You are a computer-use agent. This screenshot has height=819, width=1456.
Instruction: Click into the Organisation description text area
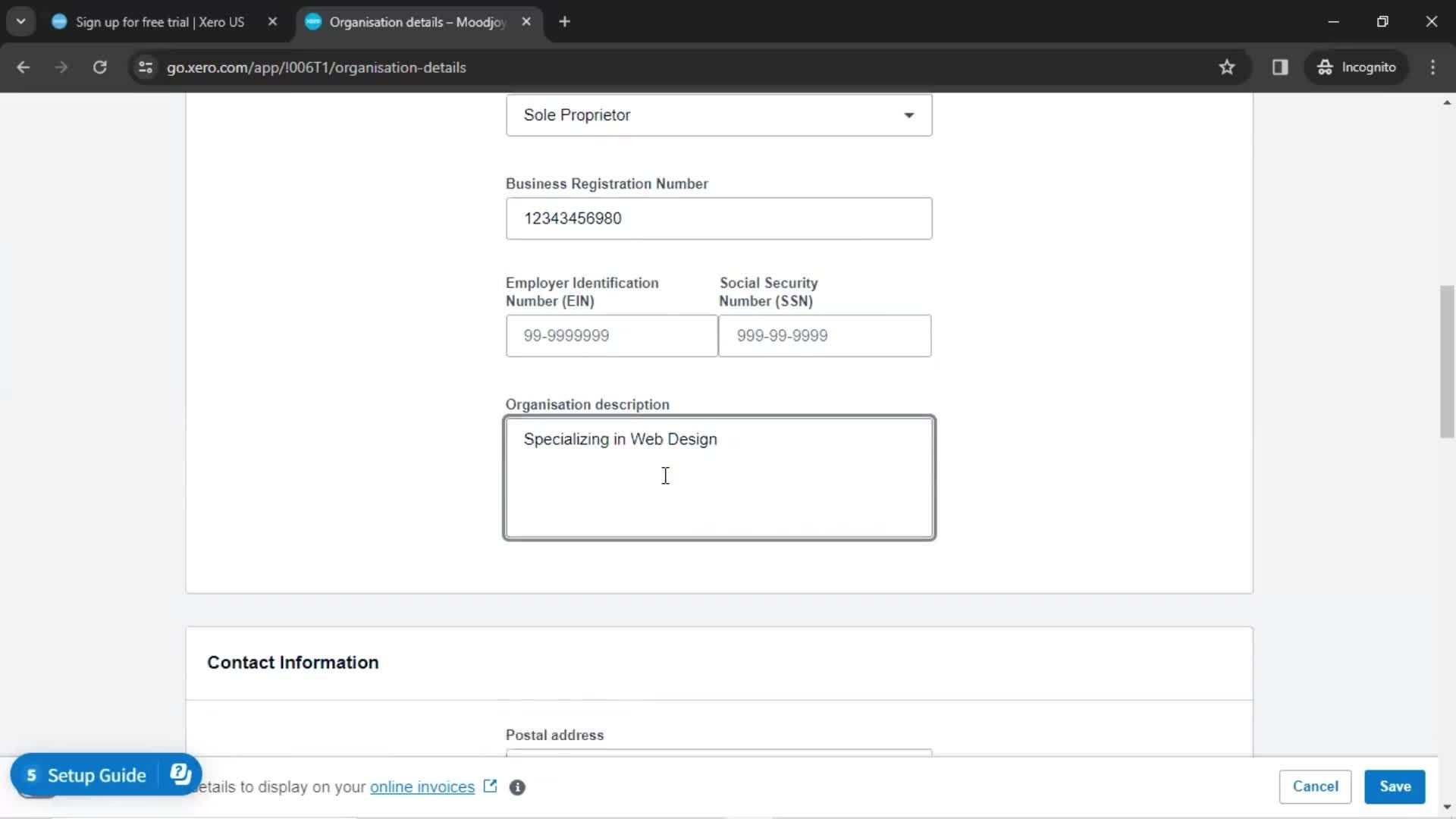pos(719,478)
